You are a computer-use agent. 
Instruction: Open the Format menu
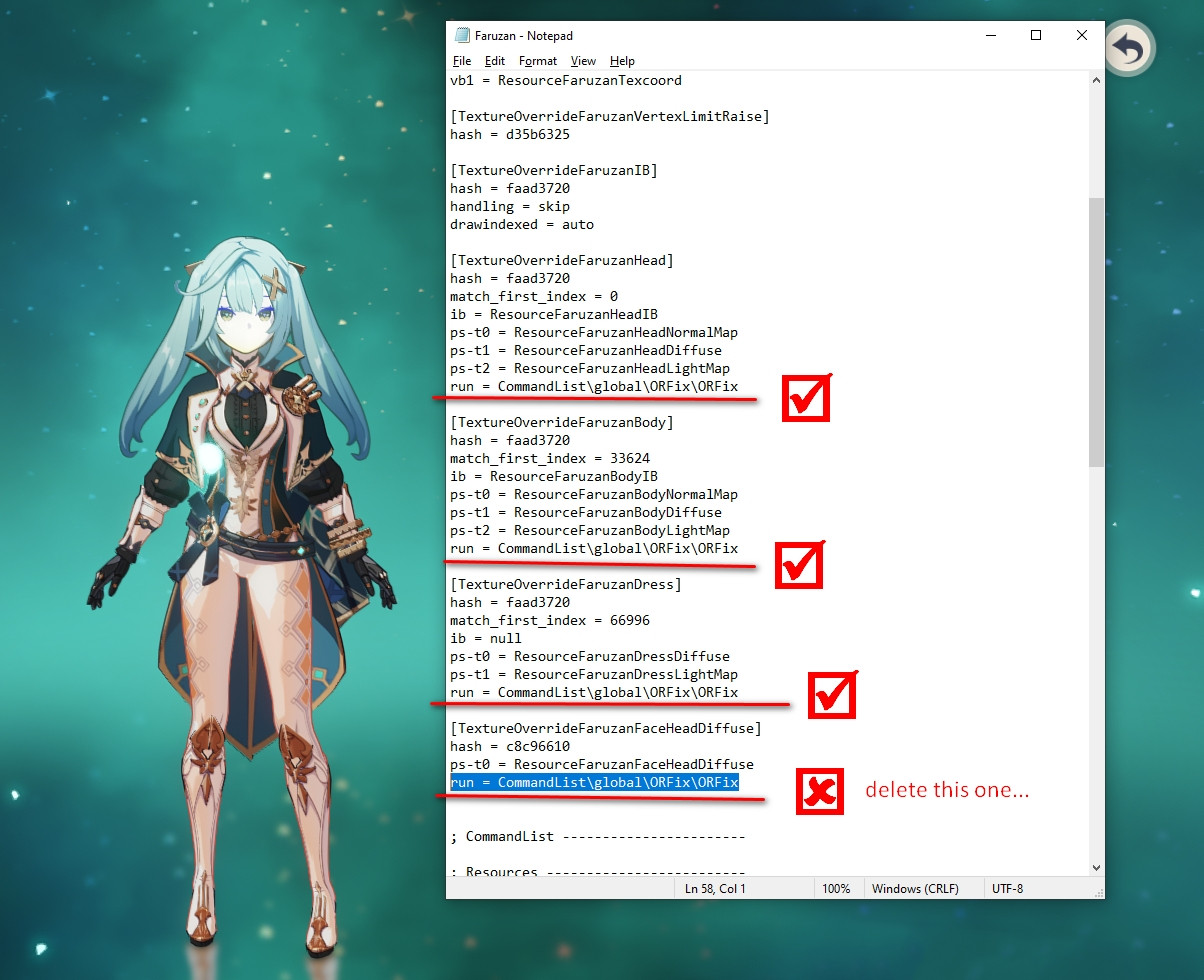(538, 61)
